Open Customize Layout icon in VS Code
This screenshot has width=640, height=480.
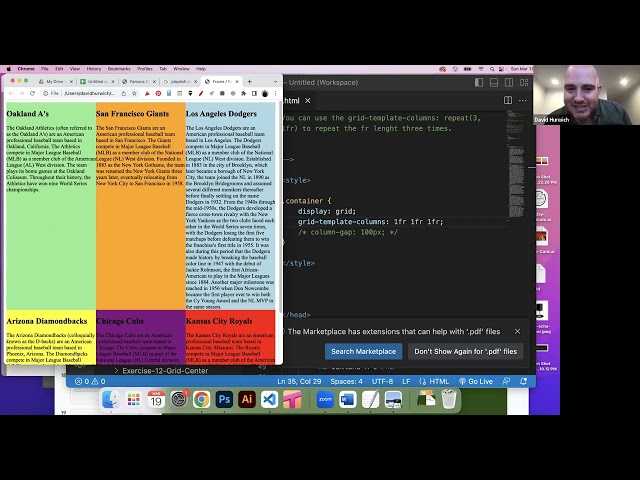click(x=524, y=82)
